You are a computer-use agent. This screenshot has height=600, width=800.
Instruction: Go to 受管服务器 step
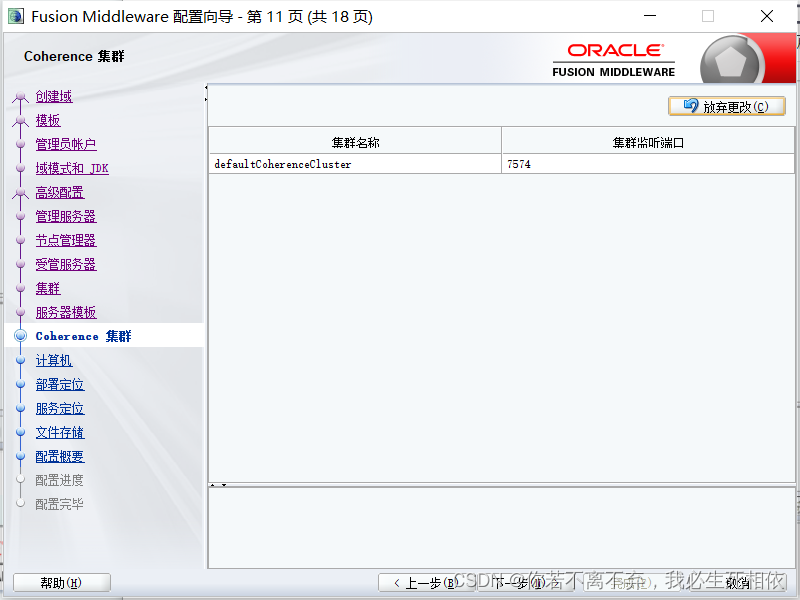[66, 264]
